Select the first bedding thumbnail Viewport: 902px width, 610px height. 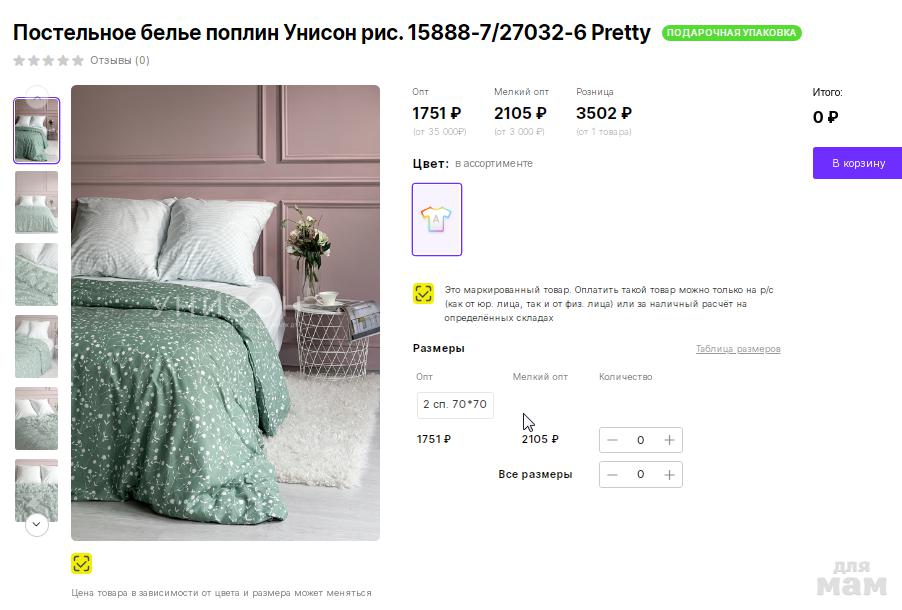click(37, 130)
